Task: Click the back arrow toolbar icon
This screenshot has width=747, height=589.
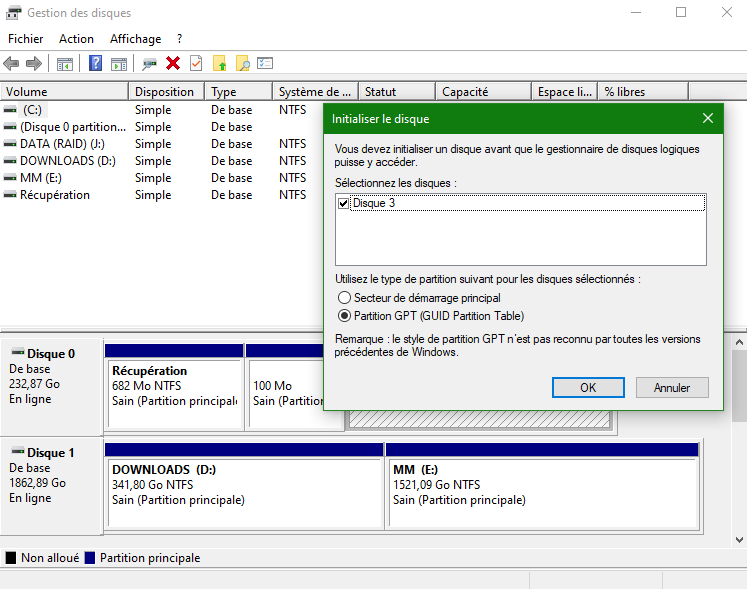Action: click(12, 64)
